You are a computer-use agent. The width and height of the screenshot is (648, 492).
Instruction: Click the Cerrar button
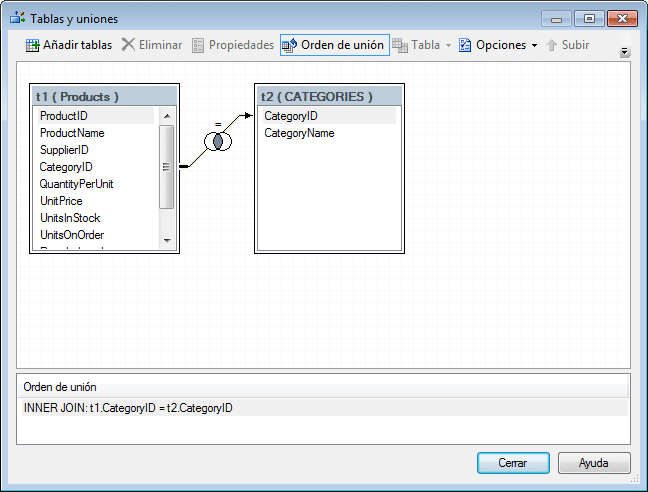(x=513, y=463)
